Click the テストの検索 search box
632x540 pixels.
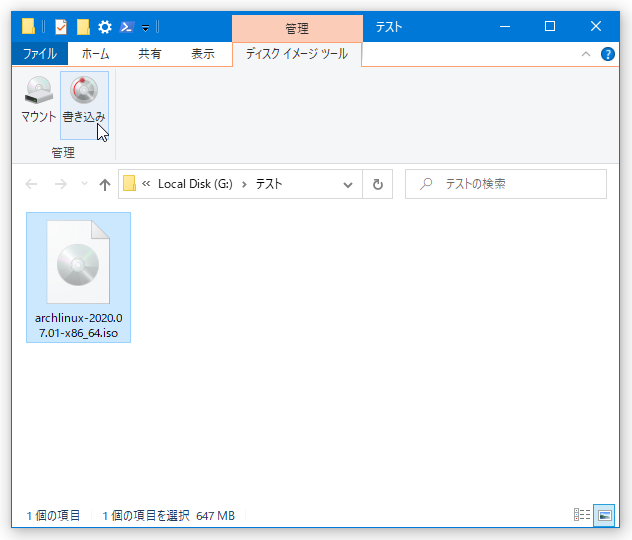(505, 184)
